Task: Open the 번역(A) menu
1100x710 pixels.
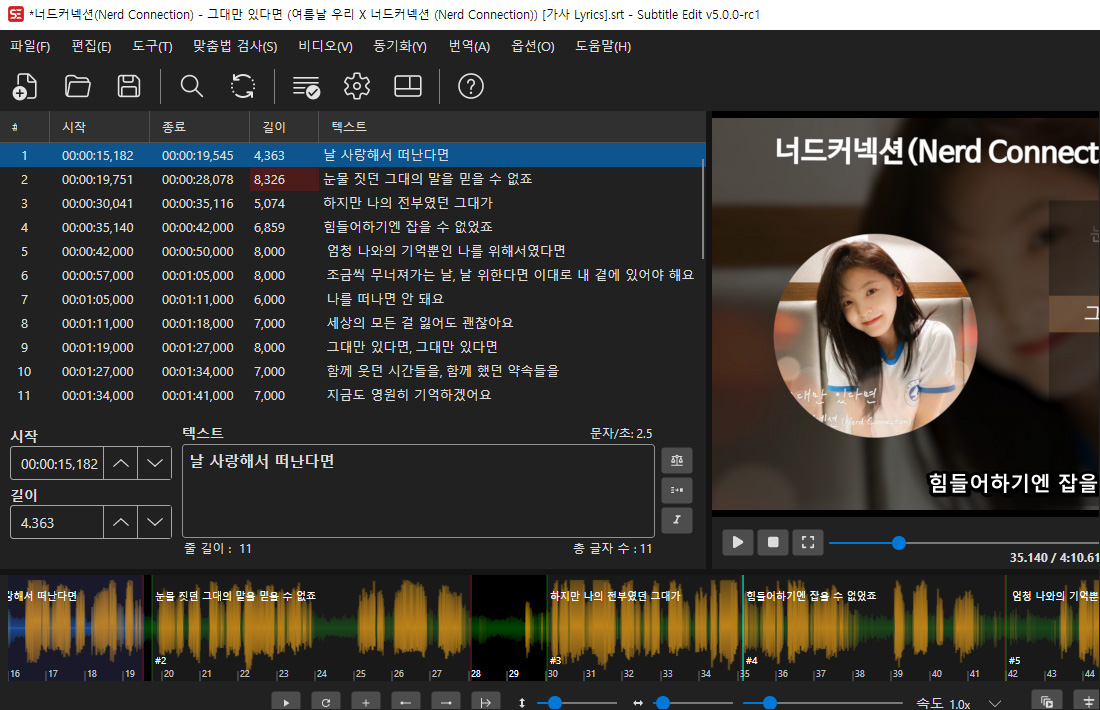Action: (x=469, y=46)
